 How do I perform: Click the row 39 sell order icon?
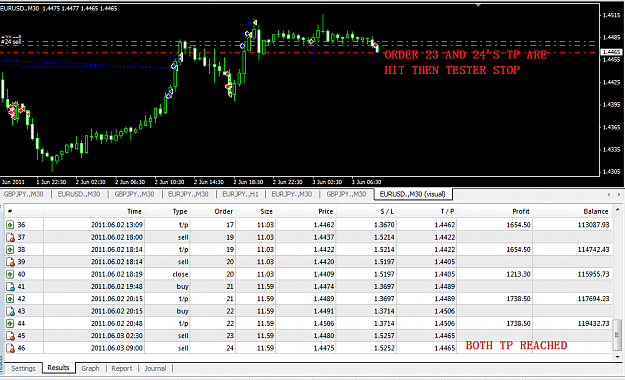point(10,262)
